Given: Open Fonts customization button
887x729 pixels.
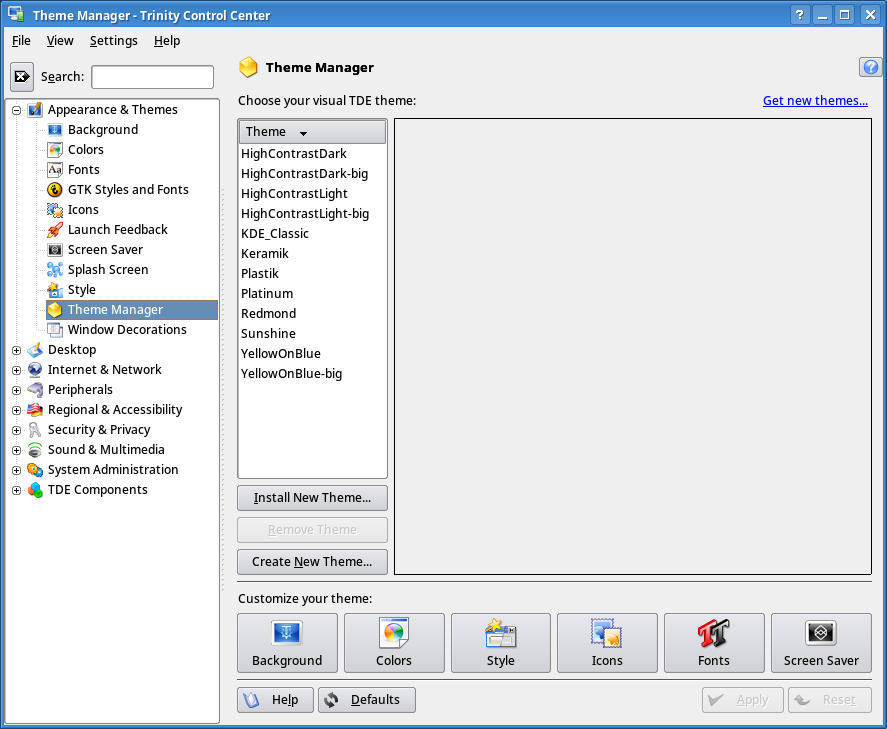Looking at the screenshot, I should pos(714,643).
